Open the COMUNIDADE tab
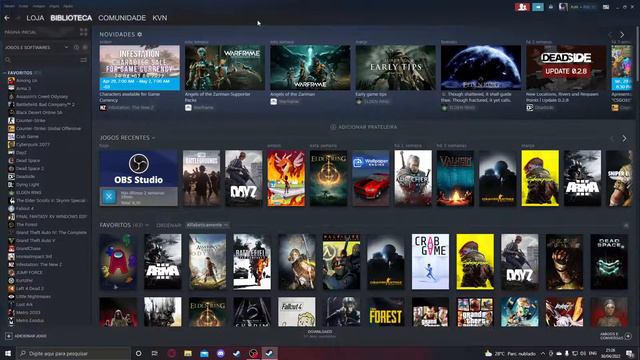640x360 pixels. [122, 18]
